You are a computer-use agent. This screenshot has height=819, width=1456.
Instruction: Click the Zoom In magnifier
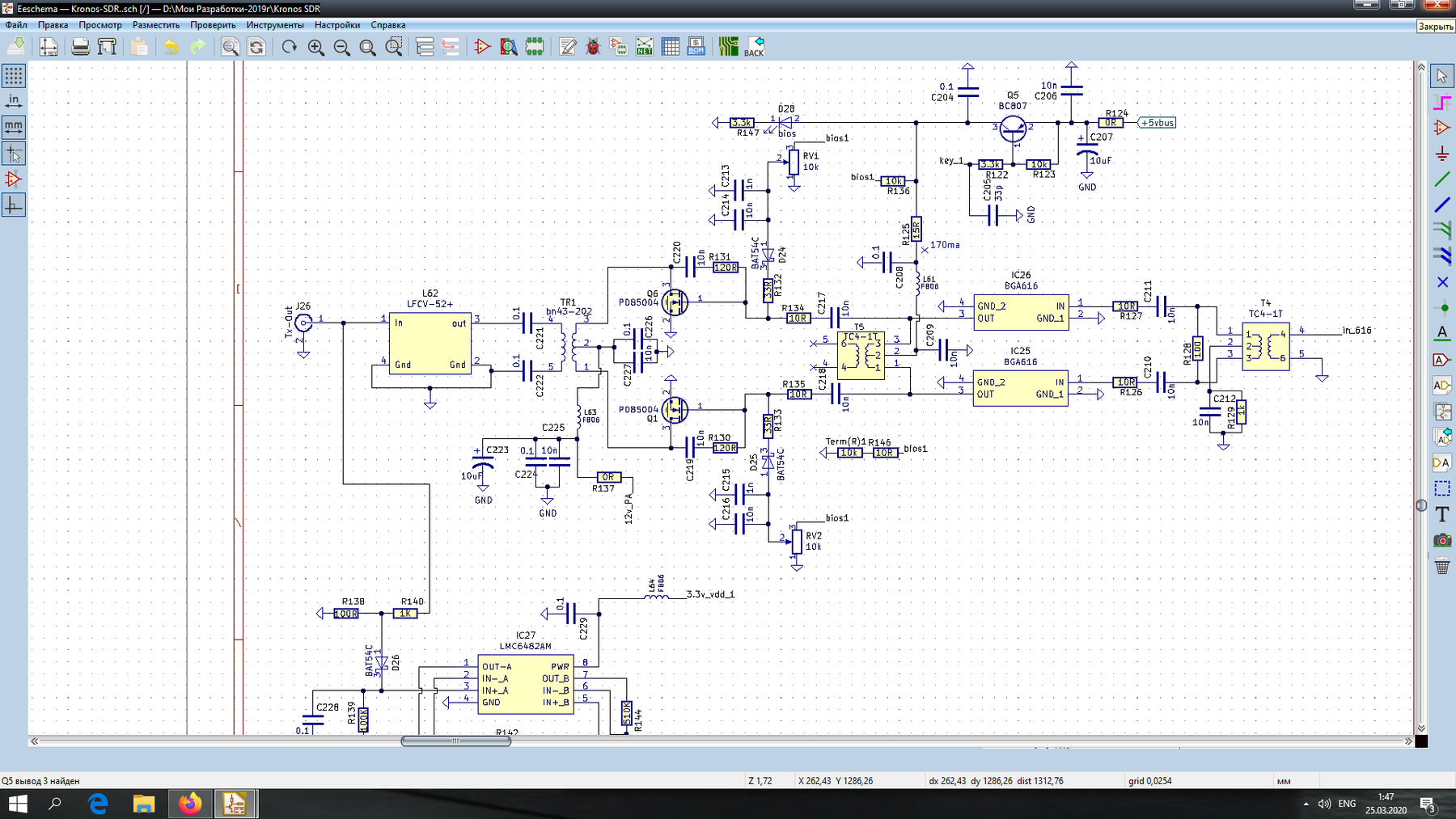click(x=315, y=47)
